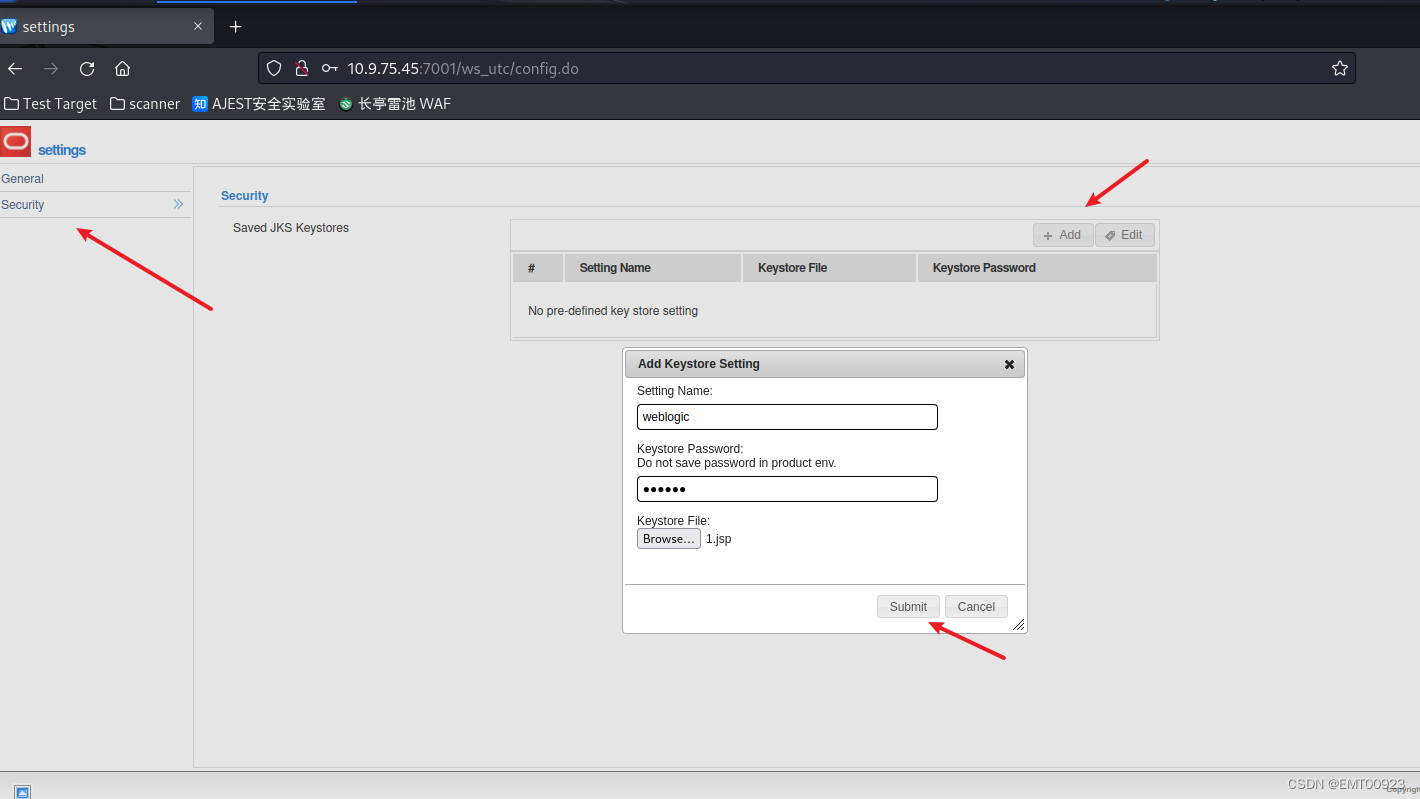The image size is (1420, 799).
Task: Click the dialog resize grip icon
Action: click(x=1018, y=624)
